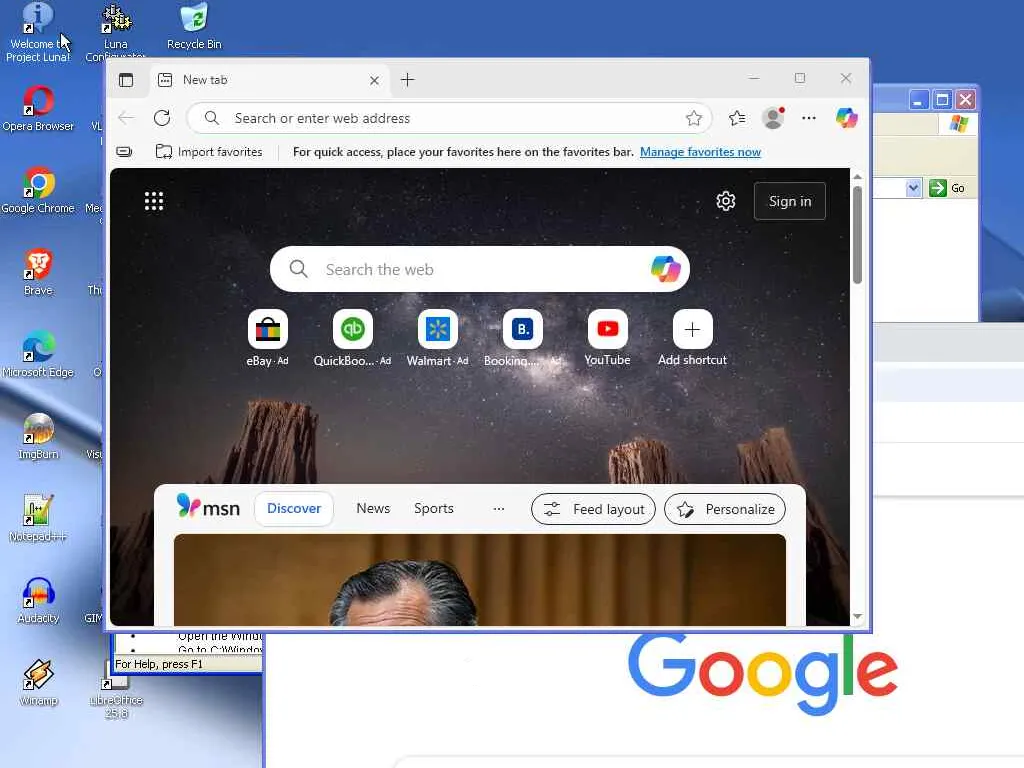Focus the Edge address bar

click(x=449, y=118)
